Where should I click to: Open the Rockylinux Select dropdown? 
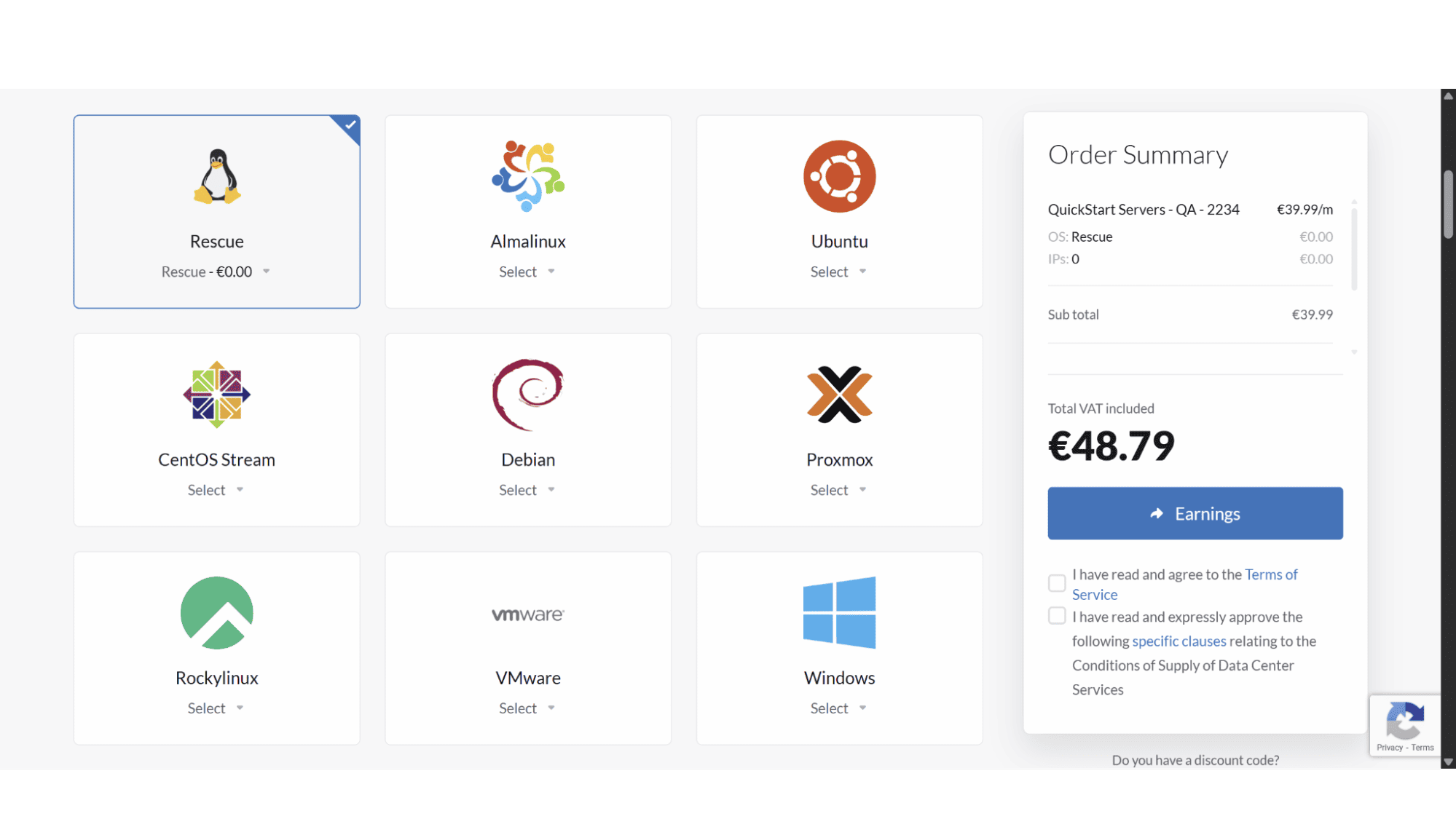[x=216, y=708]
